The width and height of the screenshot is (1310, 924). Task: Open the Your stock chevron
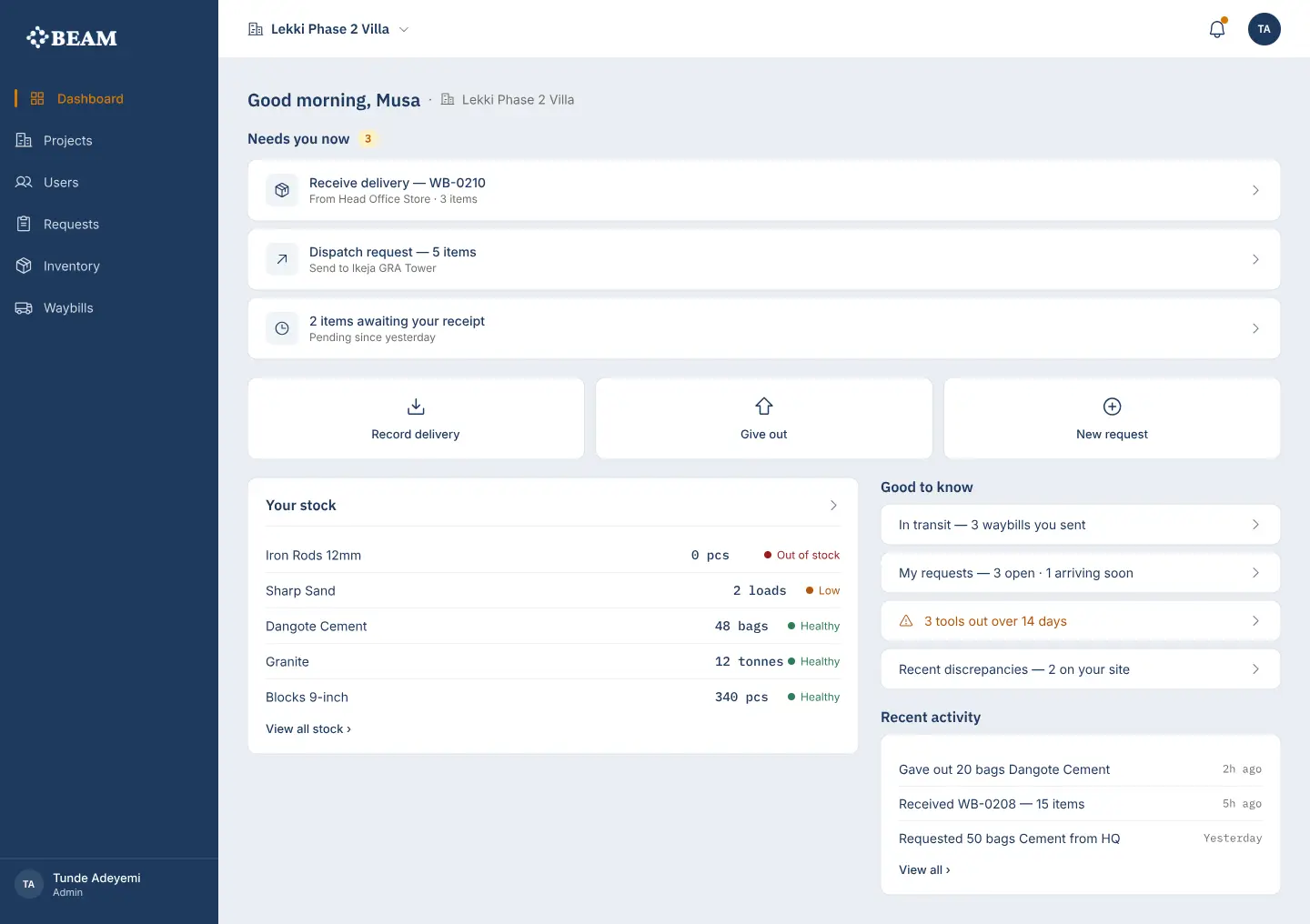point(833,505)
